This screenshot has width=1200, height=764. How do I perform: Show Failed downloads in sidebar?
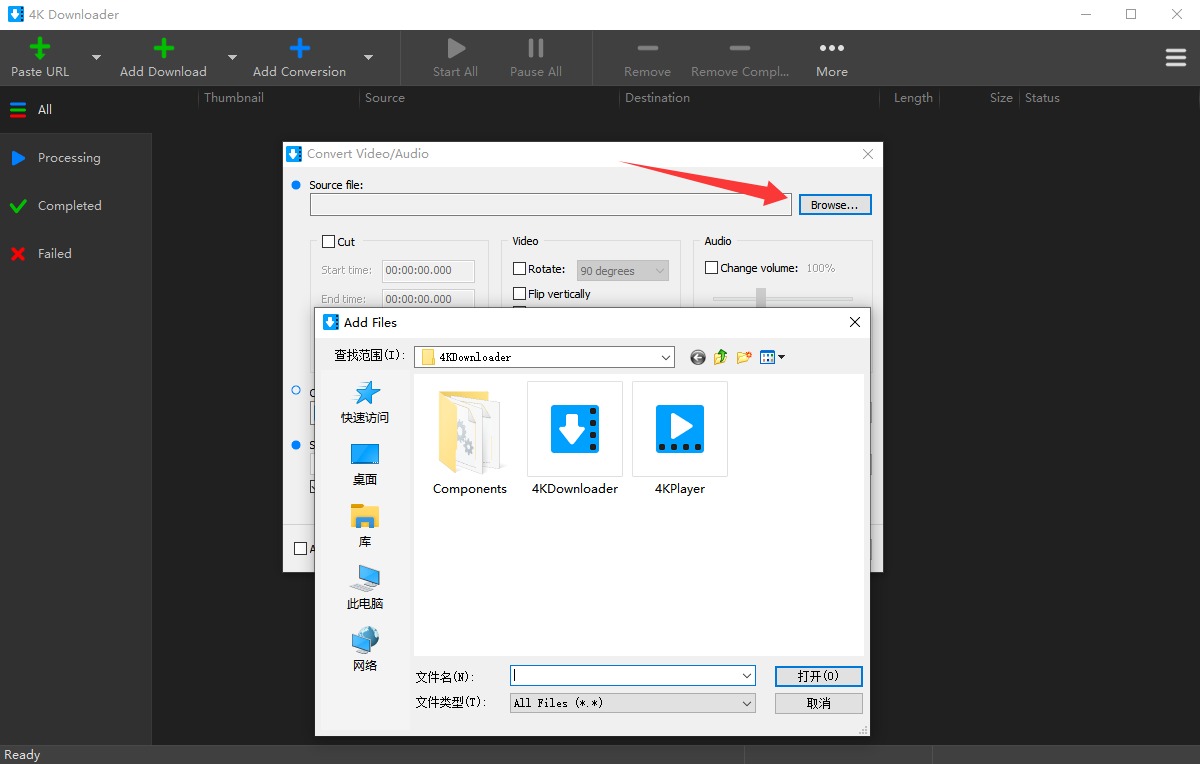(75, 254)
